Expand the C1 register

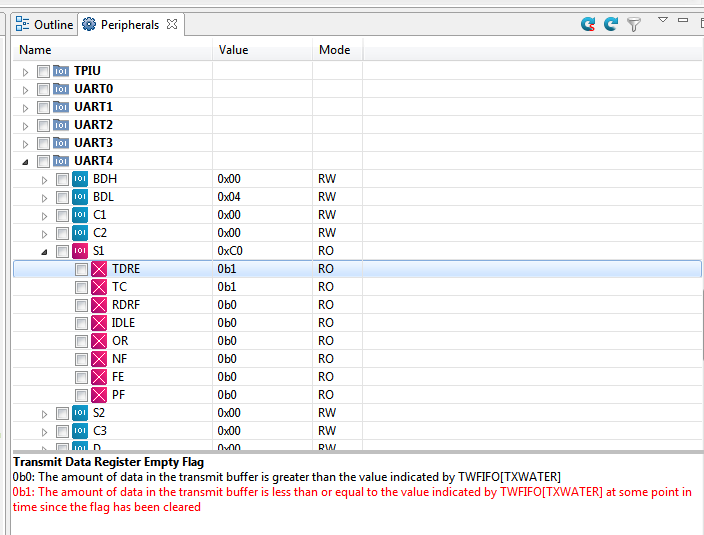point(44,215)
